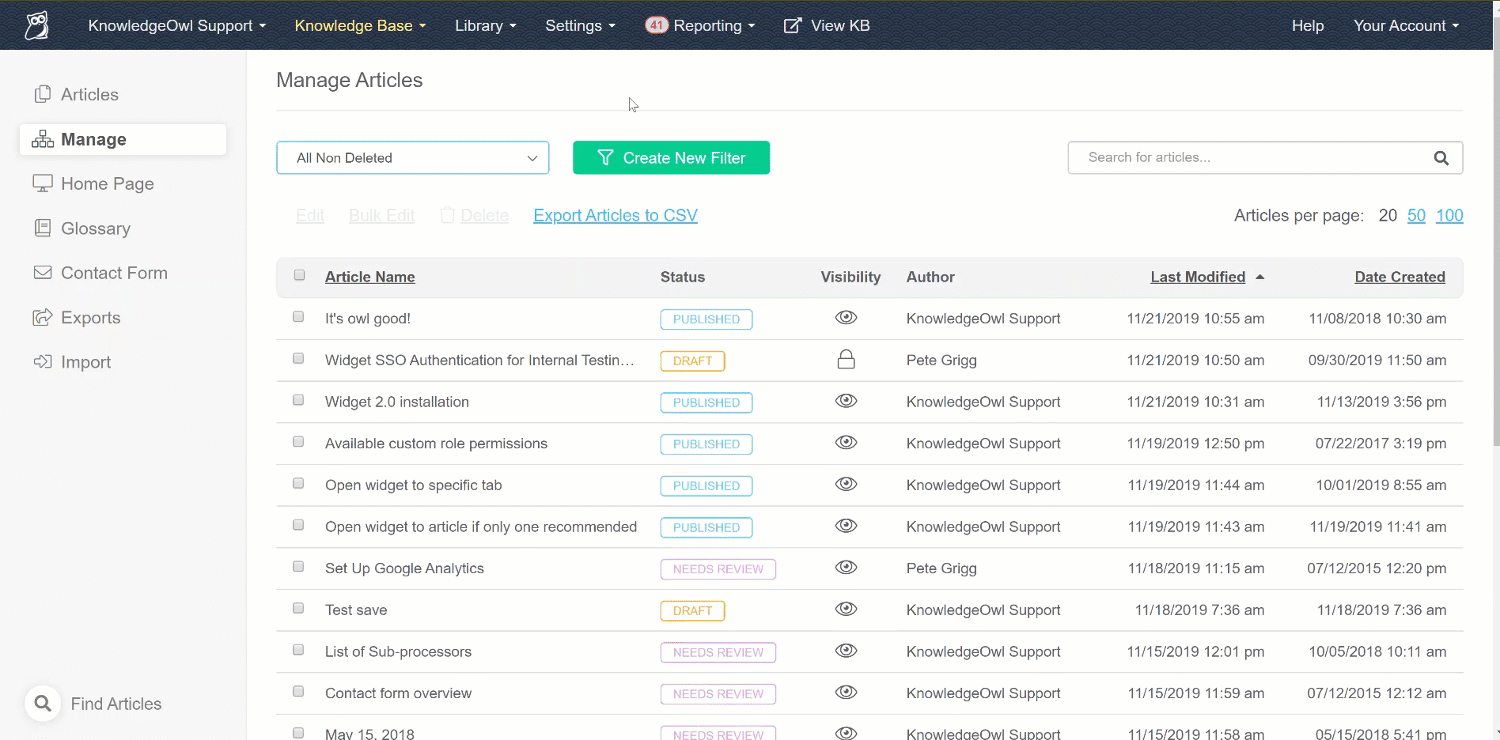This screenshot has width=1500, height=740.
Task: Open the All Non Deleted filter dropdown
Action: [x=413, y=158]
